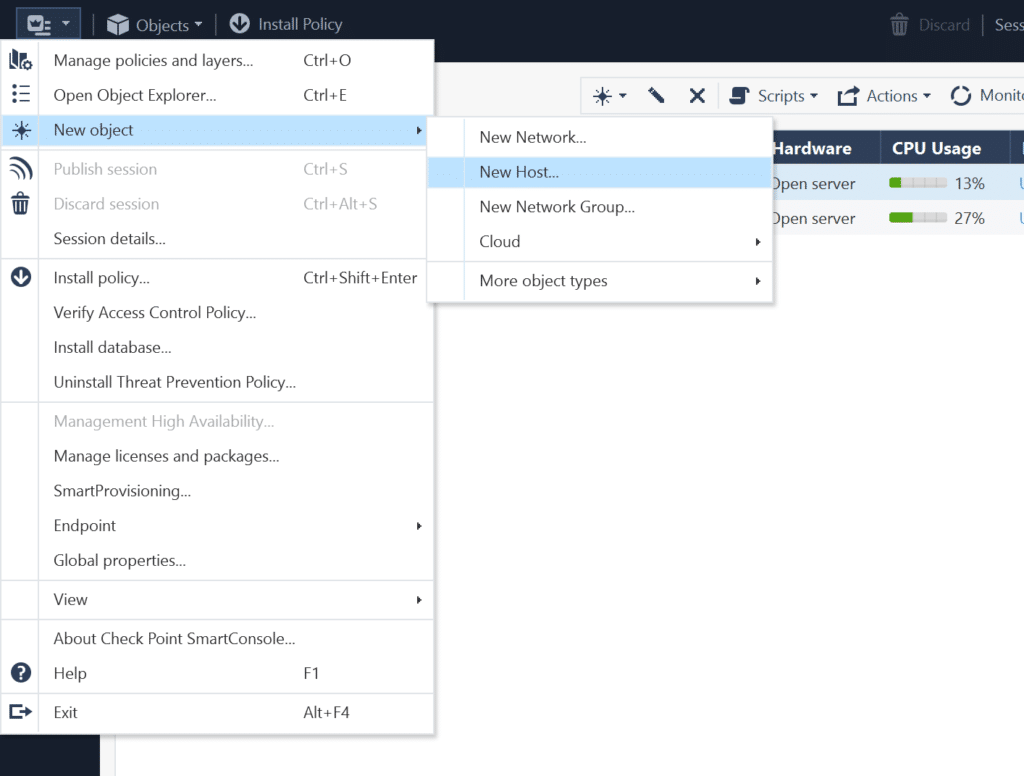Viewport: 1024px width, 776px height.
Task: Click the Publish session broadcast icon
Action: click(x=20, y=168)
